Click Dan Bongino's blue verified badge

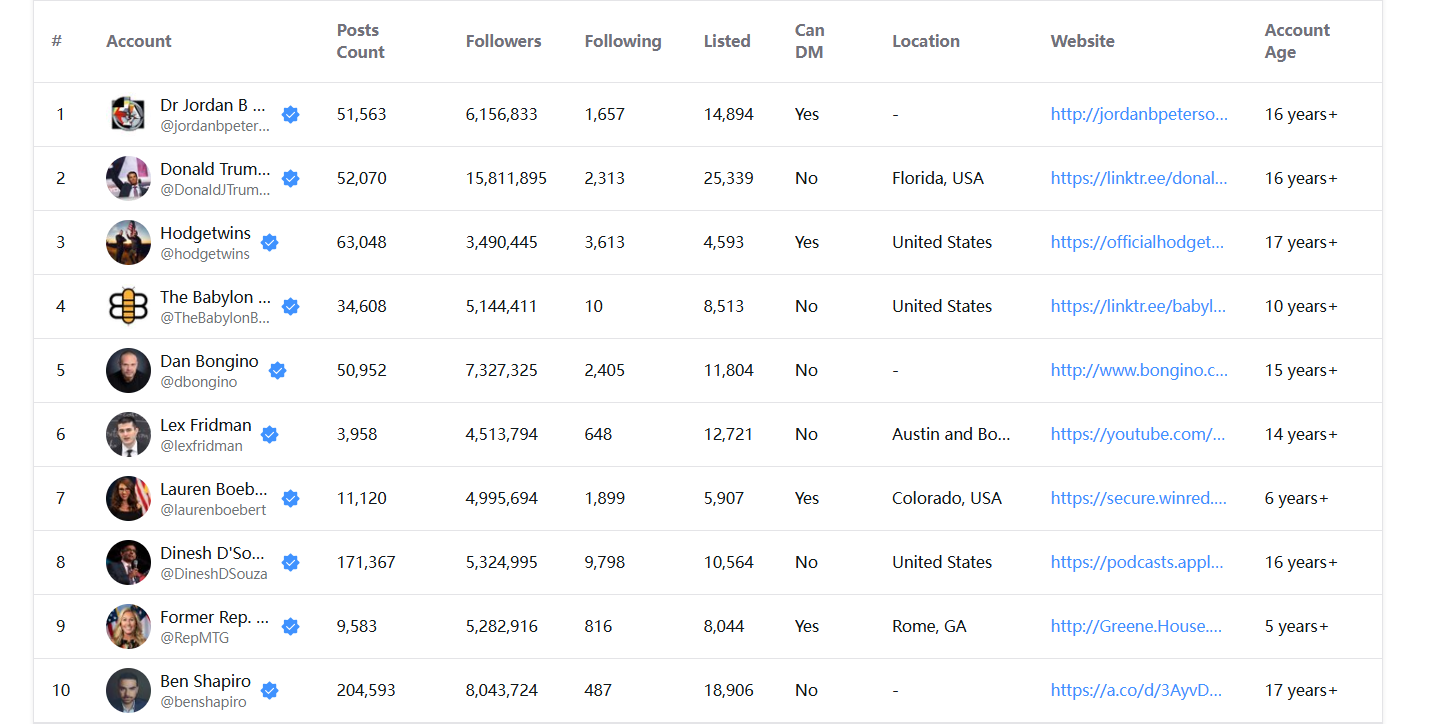click(x=278, y=371)
